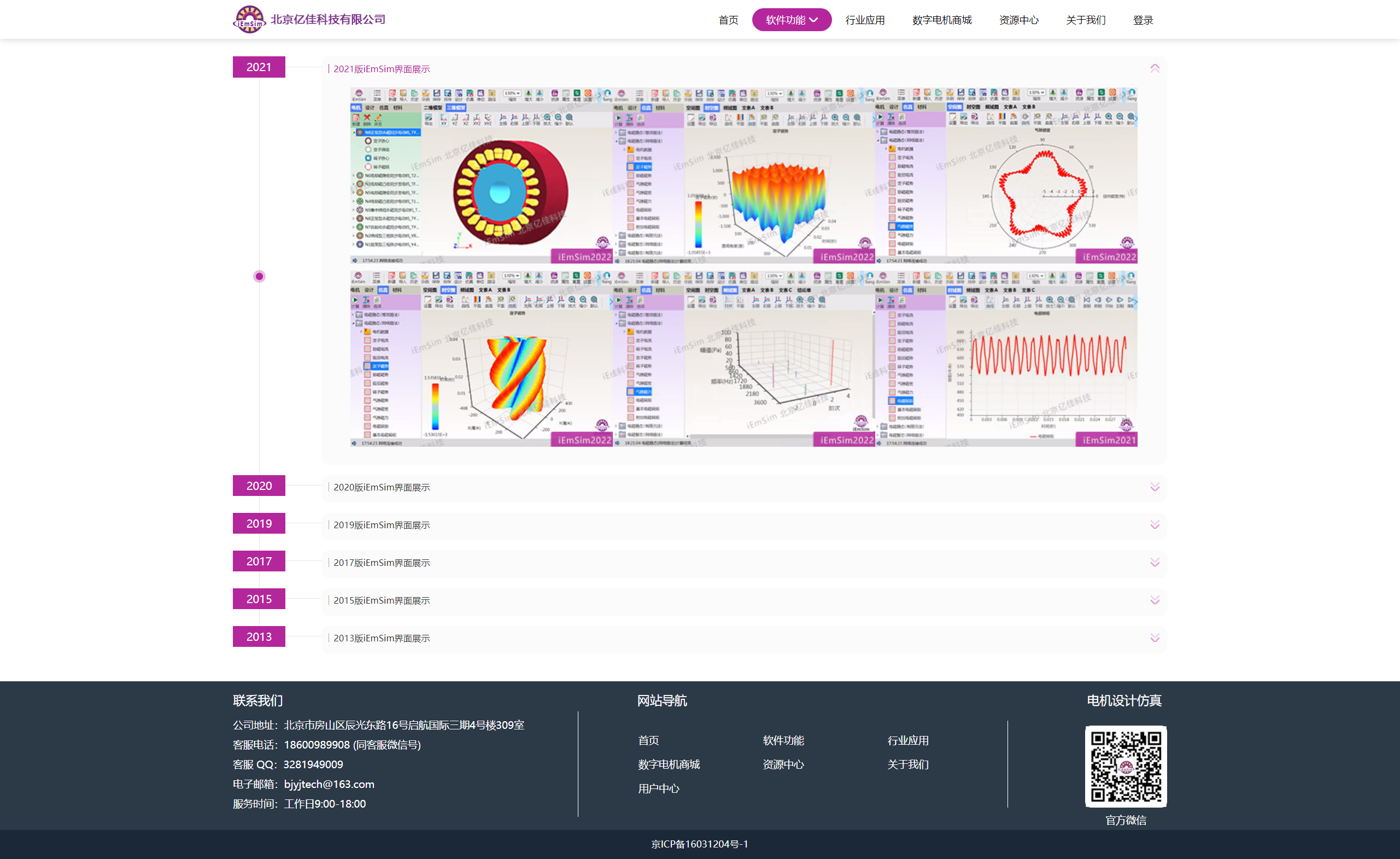1400x859 pixels.
Task: Click the 软件功能 link in the footer navigation
Action: [783, 740]
